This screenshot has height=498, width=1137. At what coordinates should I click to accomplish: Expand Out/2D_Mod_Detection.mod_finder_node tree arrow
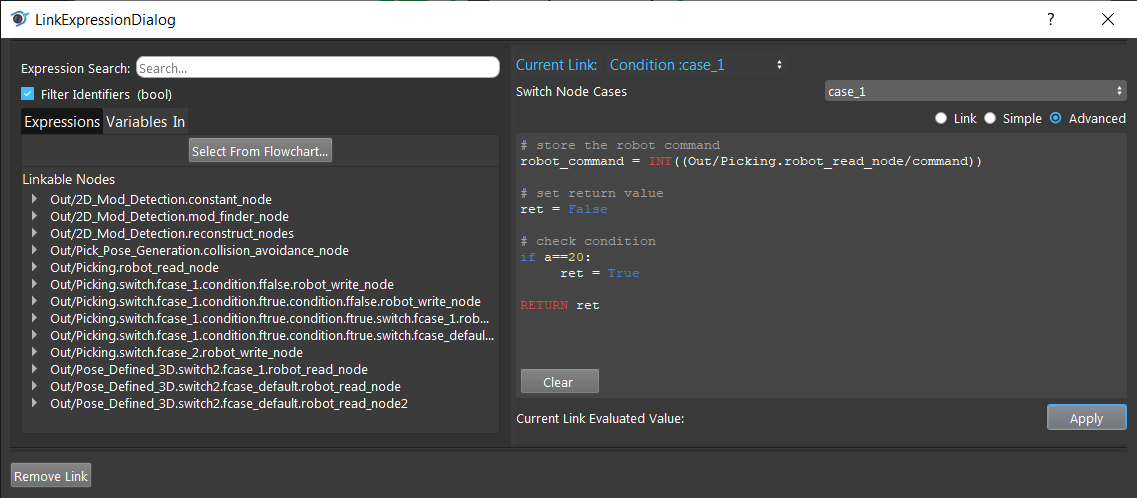[34, 215]
